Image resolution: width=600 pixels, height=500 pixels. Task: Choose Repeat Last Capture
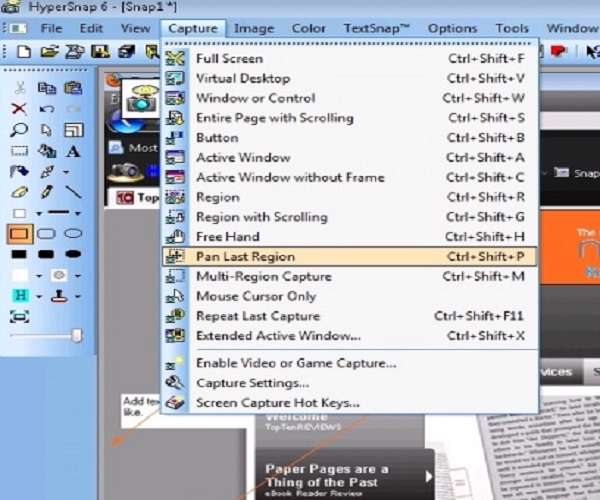point(349,316)
